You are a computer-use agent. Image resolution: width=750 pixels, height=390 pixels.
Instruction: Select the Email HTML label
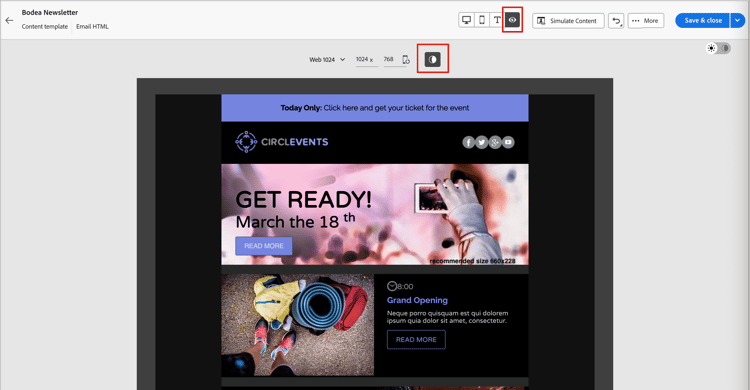click(x=92, y=27)
